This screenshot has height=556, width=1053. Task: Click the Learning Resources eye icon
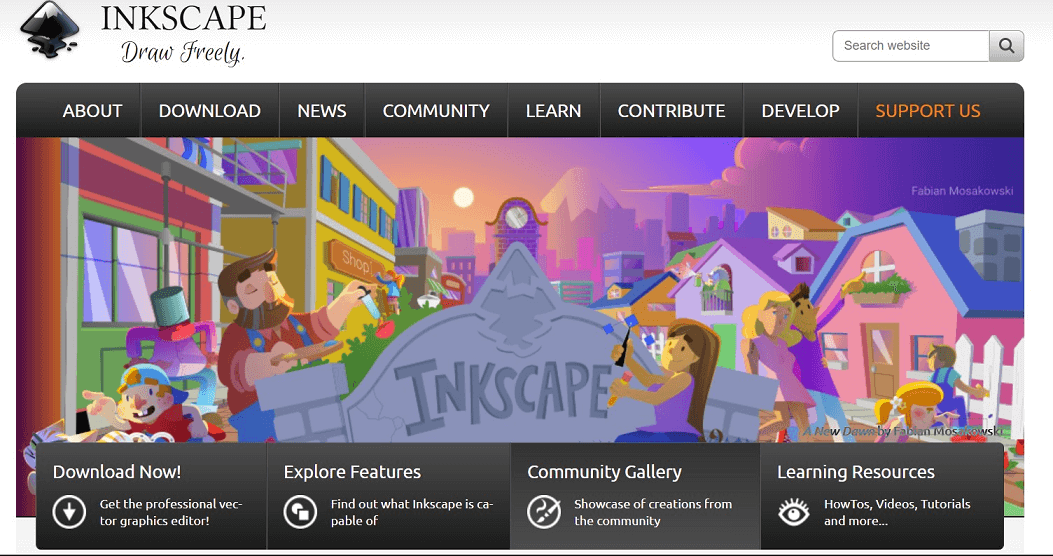pos(794,512)
